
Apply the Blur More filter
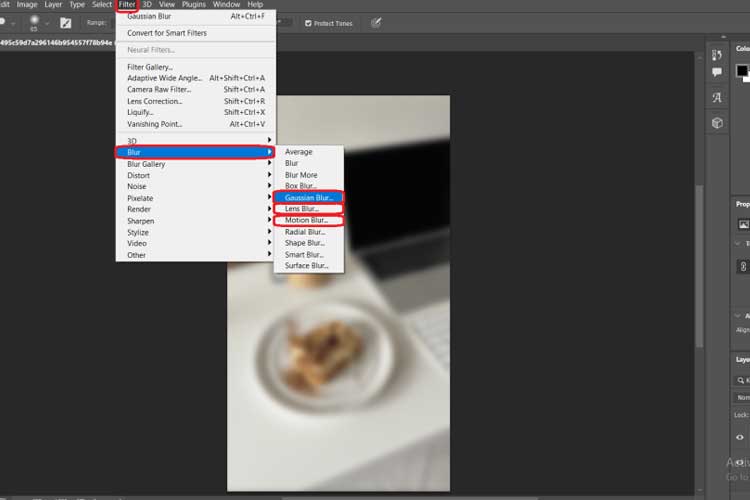point(309,175)
